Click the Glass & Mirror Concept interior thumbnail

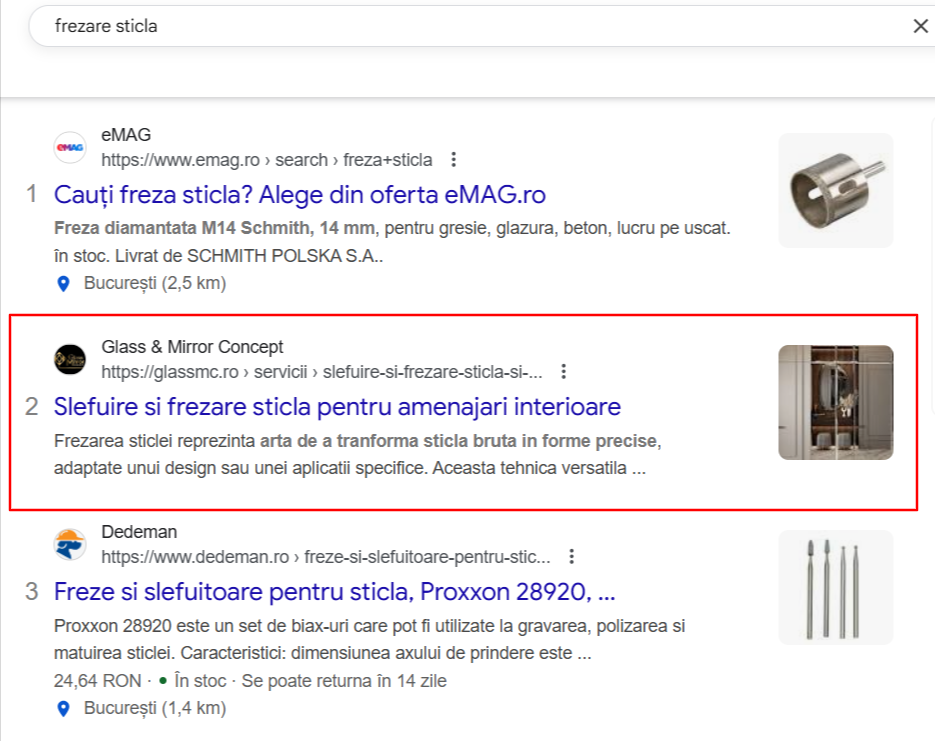(835, 402)
